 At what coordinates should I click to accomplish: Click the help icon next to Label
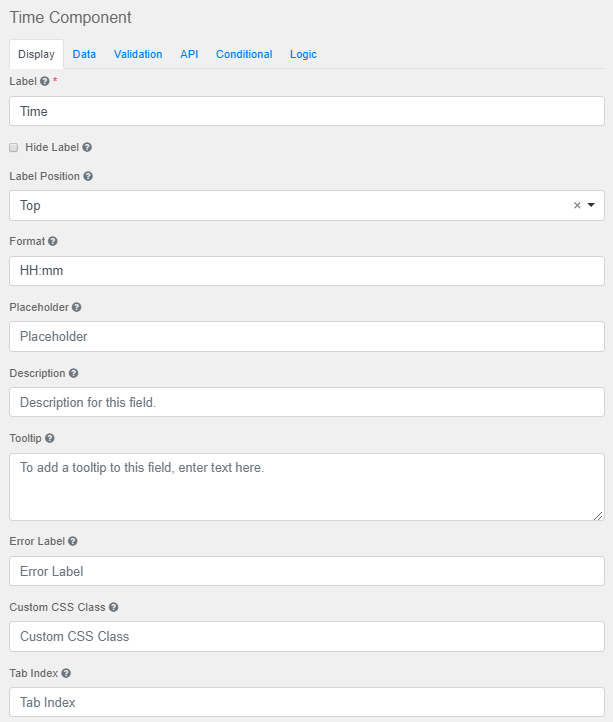click(x=45, y=81)
